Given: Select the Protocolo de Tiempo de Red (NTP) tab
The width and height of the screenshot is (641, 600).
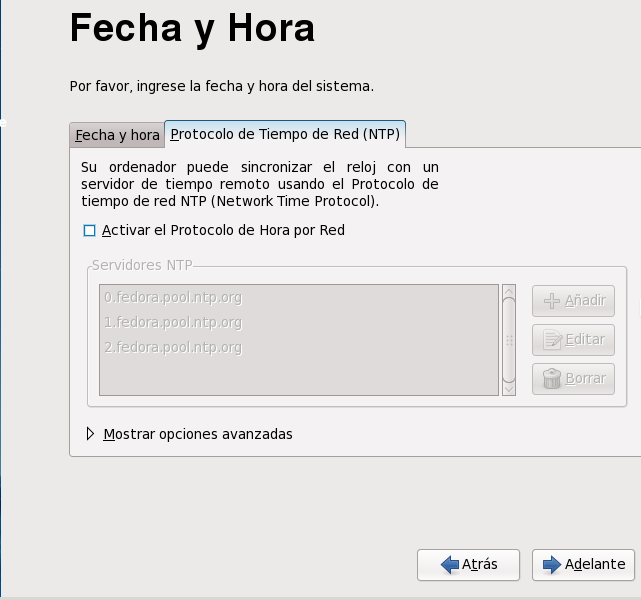Looking at the screenshot, I should coord(285,134).
